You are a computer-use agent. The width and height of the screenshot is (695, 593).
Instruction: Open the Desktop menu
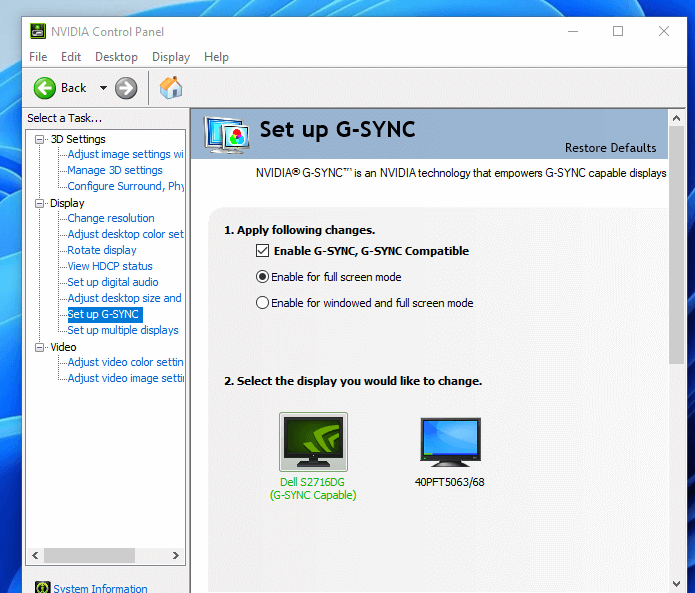[x=117, y=57]
